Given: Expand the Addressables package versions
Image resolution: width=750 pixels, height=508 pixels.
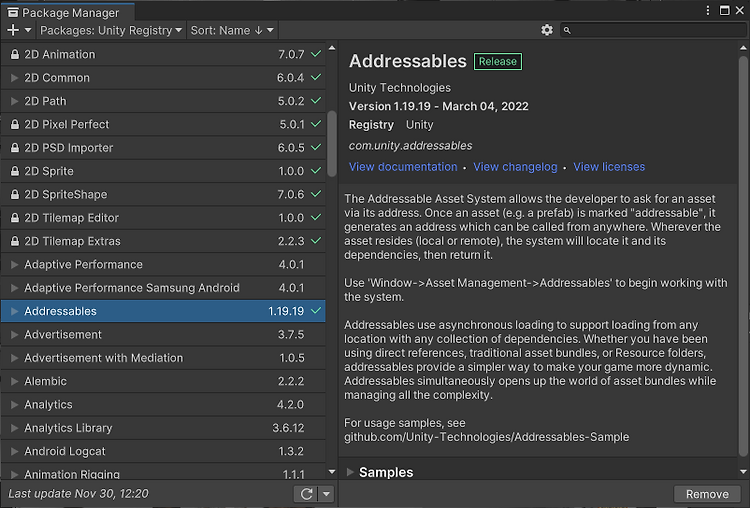Looking at the screenshot, I should (14, 311).
